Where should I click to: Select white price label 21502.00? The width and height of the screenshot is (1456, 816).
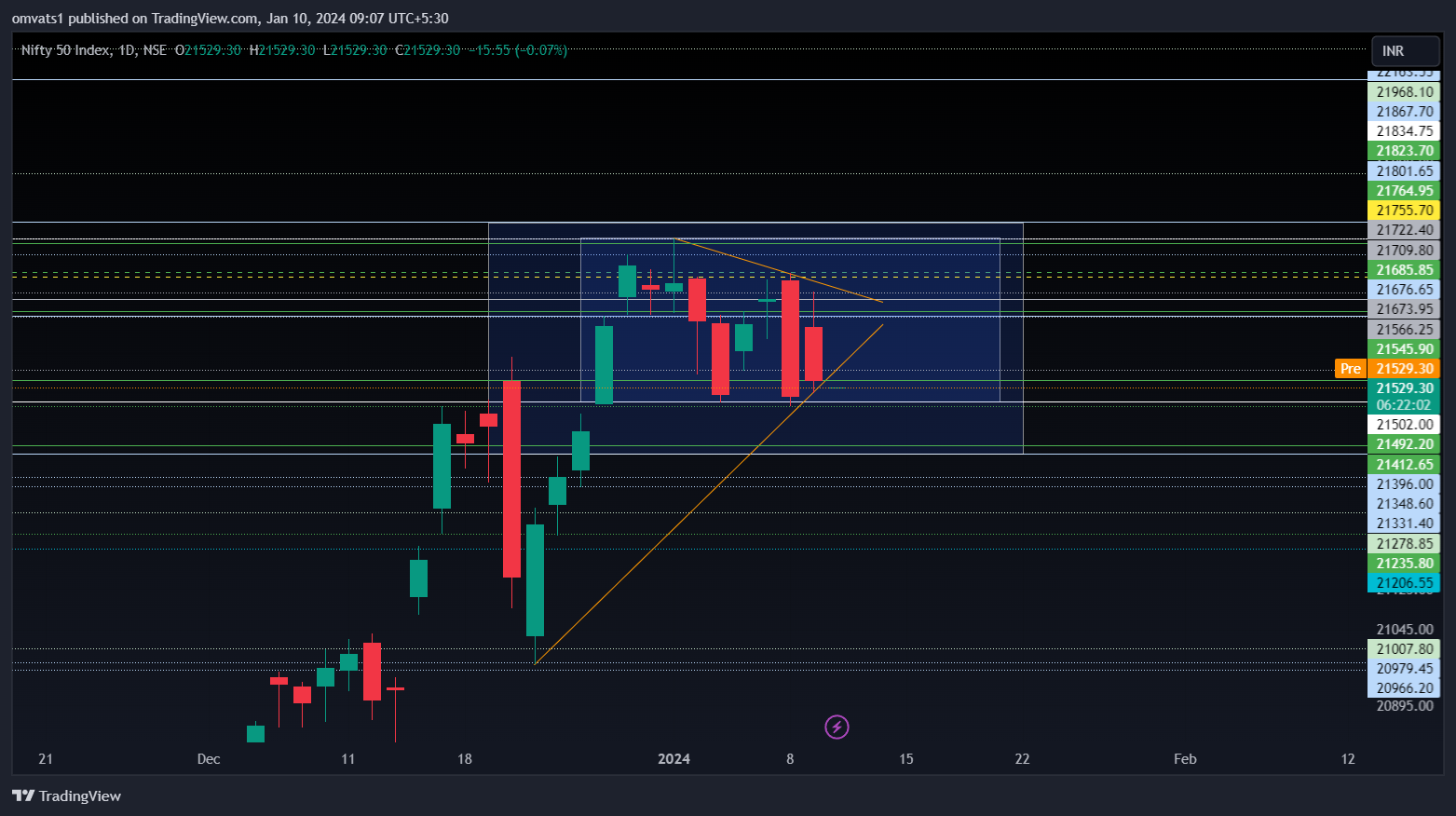(x=1404, y=425)
